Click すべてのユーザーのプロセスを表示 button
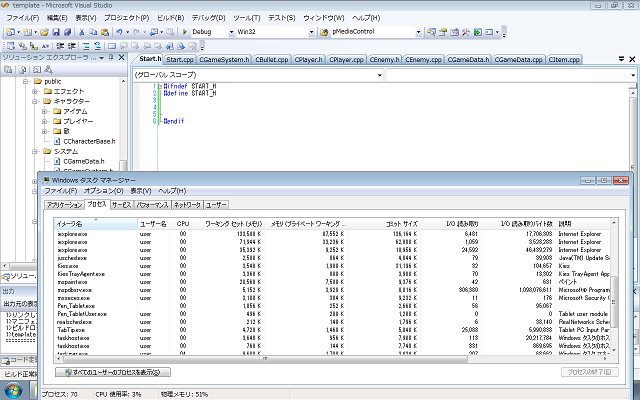Image resolution: width=640 pixels, height=400 pixels. (114, 372)
